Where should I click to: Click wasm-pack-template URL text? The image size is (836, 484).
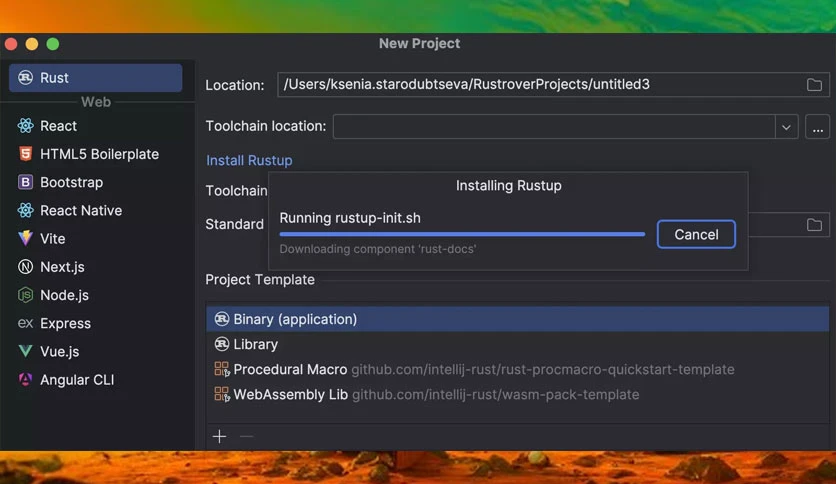[495, 394]
